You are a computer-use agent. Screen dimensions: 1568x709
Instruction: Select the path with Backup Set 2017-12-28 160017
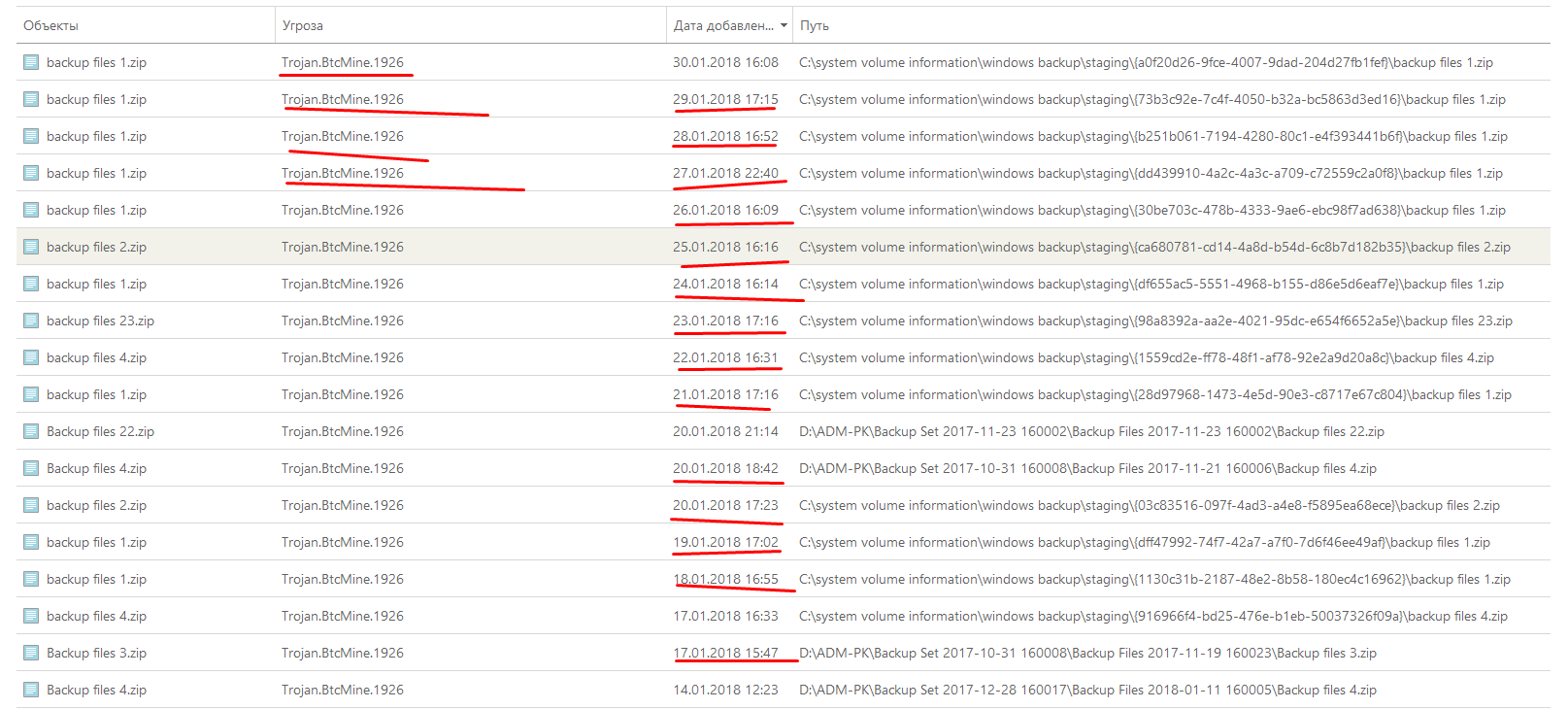point(1087,690)
